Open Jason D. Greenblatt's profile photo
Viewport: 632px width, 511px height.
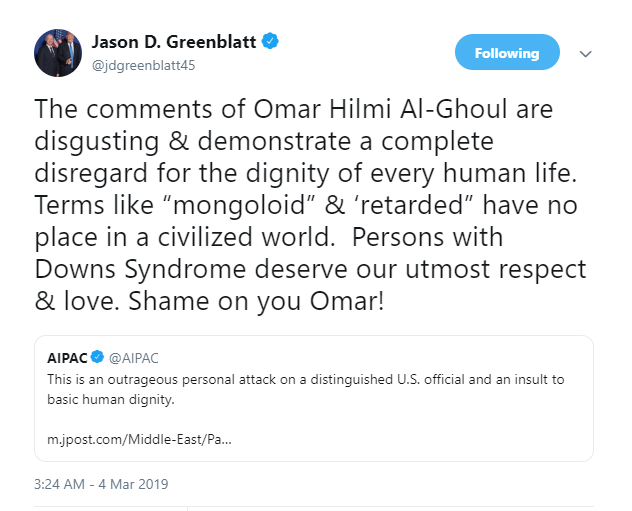click(x=57, y=54)
